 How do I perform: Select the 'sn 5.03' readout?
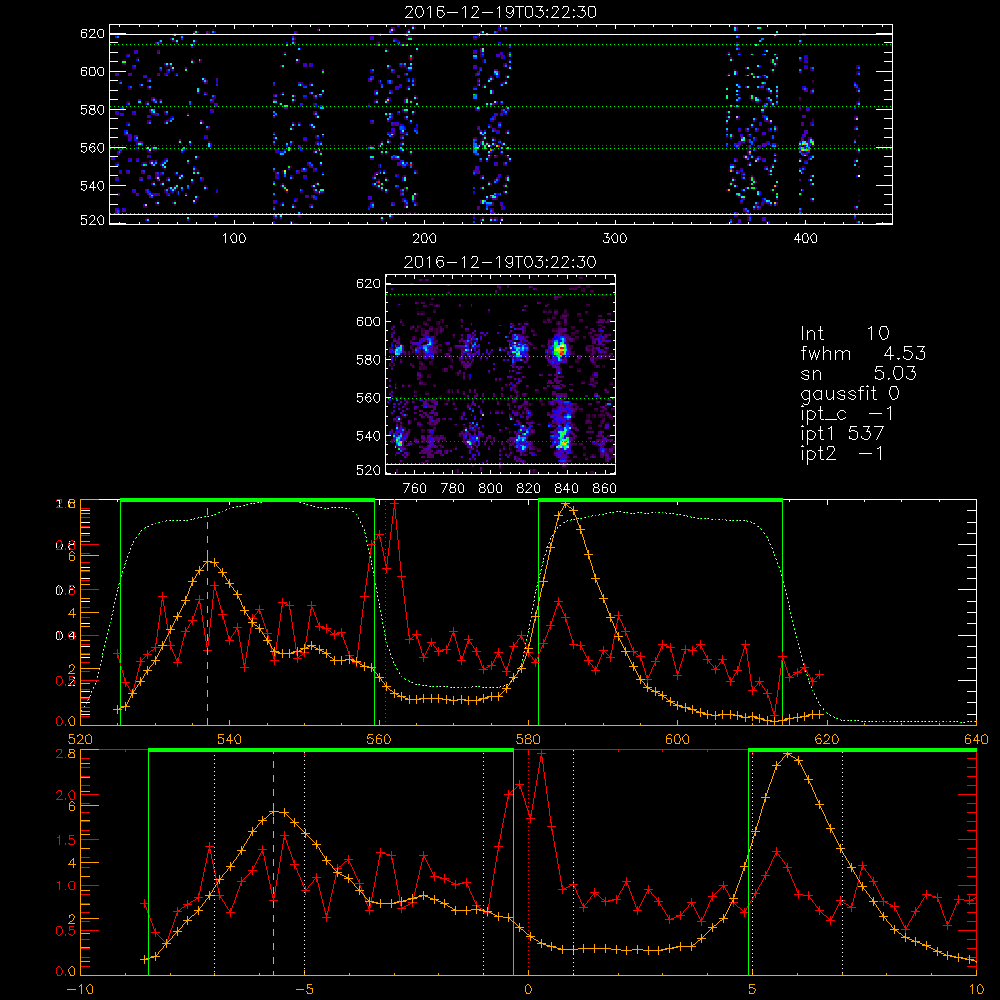pyautogui.click(x=858, y=373)
